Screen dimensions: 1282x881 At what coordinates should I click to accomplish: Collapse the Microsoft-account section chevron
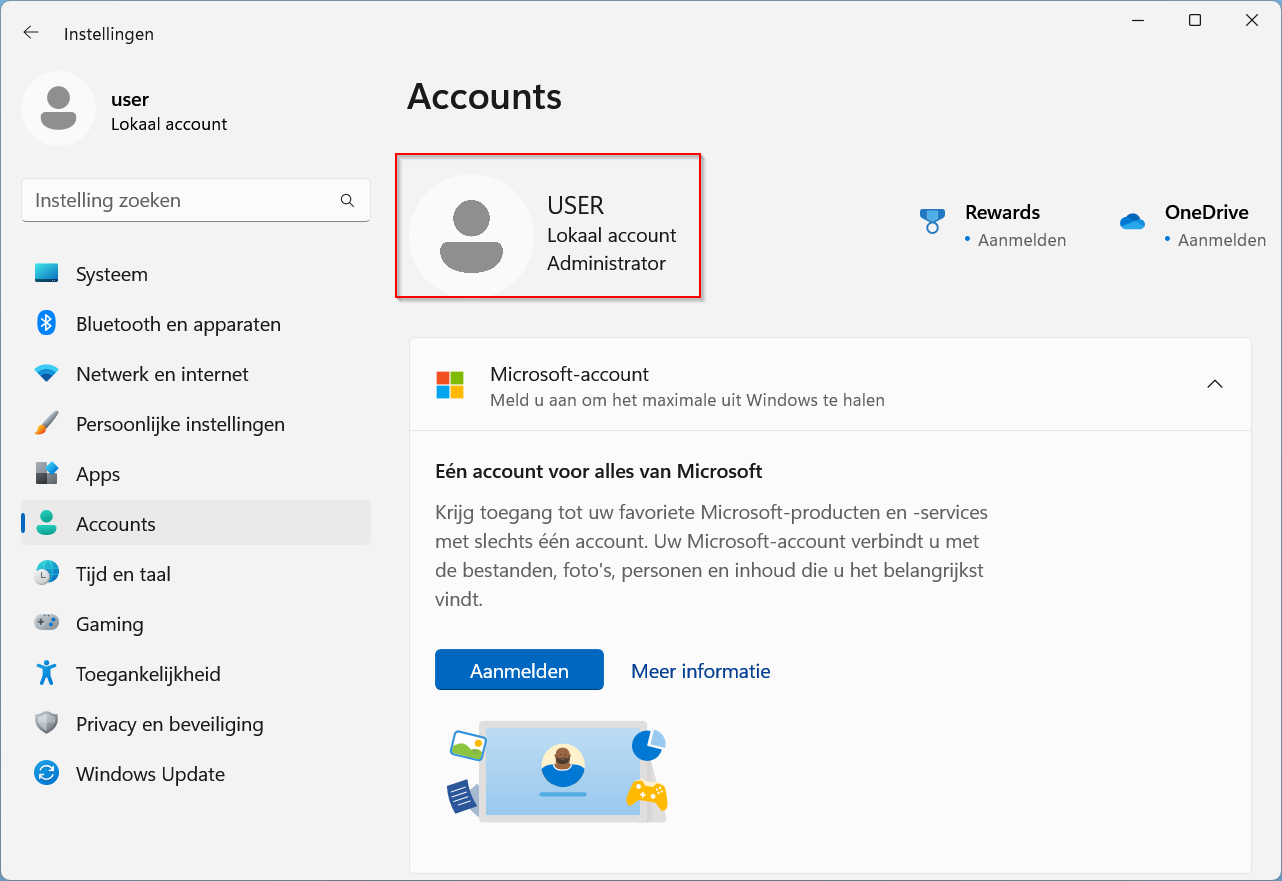(1215, 384)
